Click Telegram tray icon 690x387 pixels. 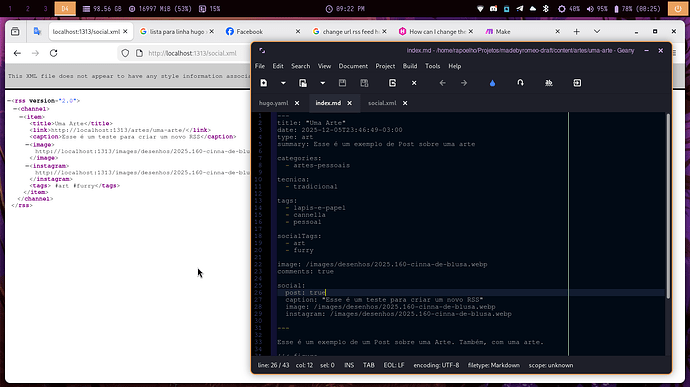pyautogui.click(x=520, y=8)
